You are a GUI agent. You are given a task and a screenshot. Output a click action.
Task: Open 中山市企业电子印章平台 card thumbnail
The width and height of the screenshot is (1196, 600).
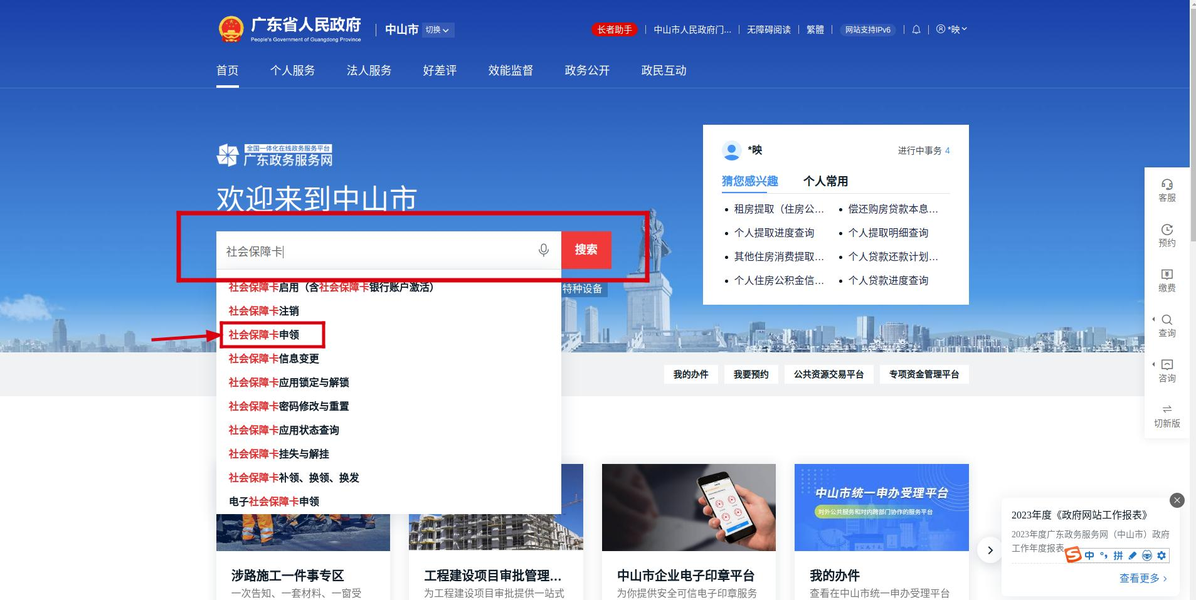pos(689,507)
